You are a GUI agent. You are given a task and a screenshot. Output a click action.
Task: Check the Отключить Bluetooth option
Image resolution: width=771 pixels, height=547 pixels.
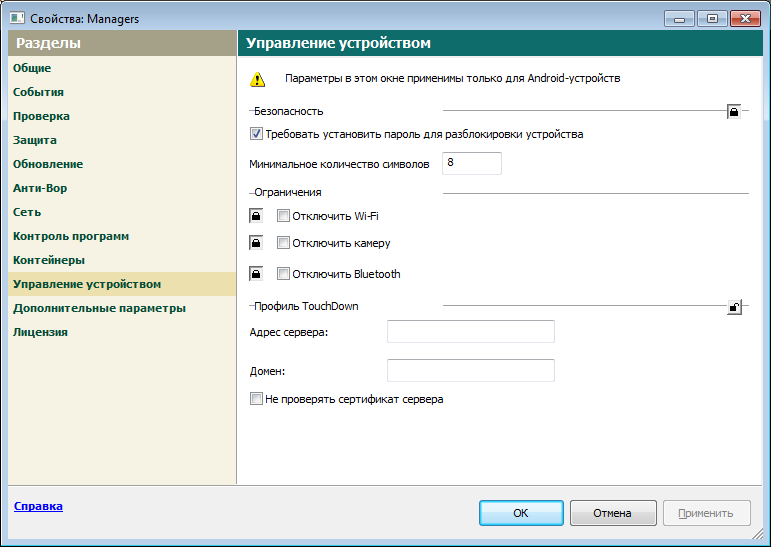pos(283,274)
